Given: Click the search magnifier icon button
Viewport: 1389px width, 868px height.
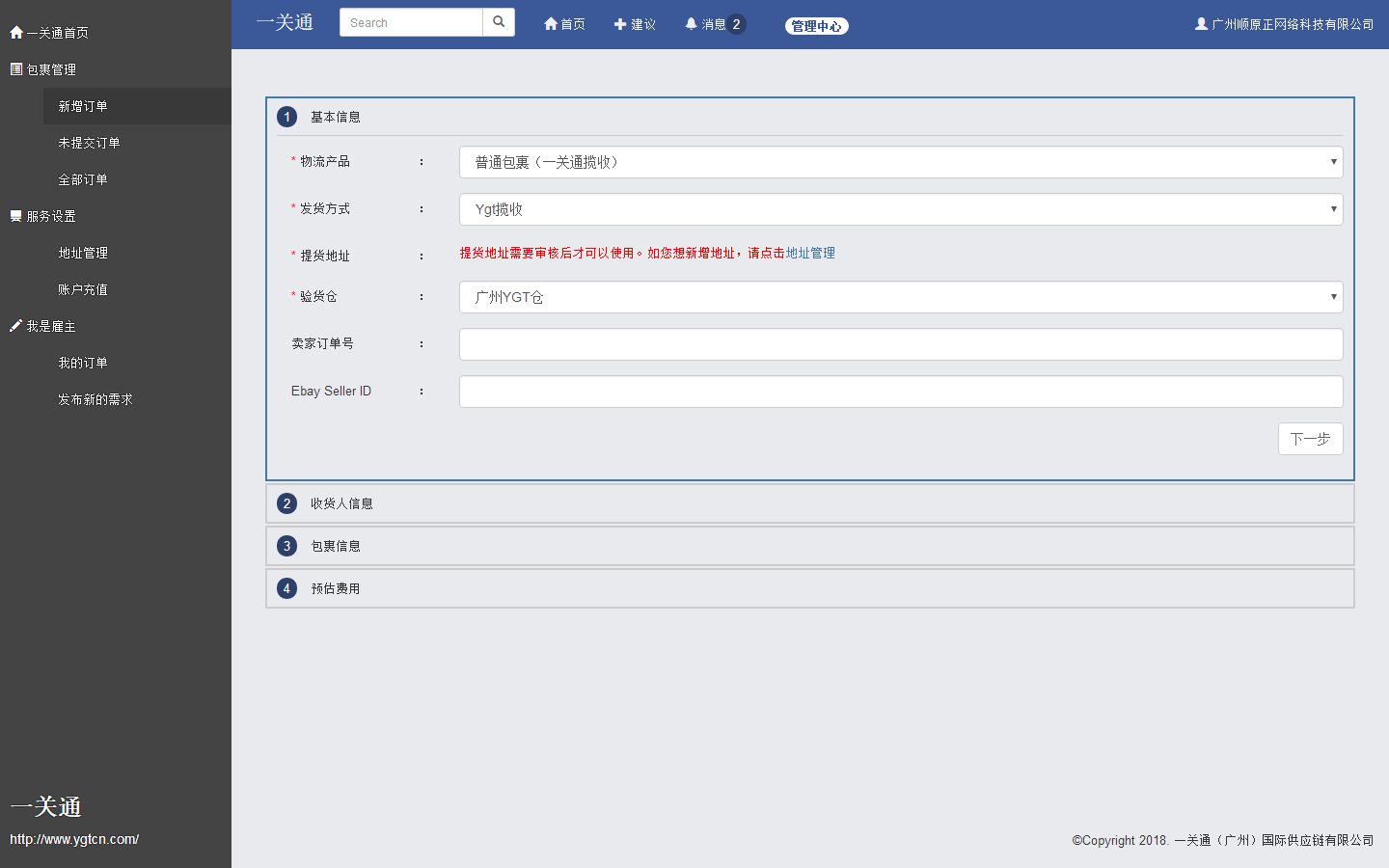Looking at the screenshot, I should pyautogui.click(x=499, y=22).
